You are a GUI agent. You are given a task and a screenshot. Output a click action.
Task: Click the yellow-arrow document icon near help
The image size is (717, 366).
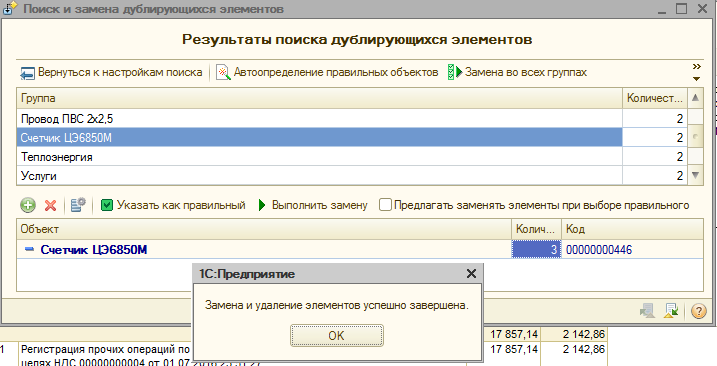point(672,311)
